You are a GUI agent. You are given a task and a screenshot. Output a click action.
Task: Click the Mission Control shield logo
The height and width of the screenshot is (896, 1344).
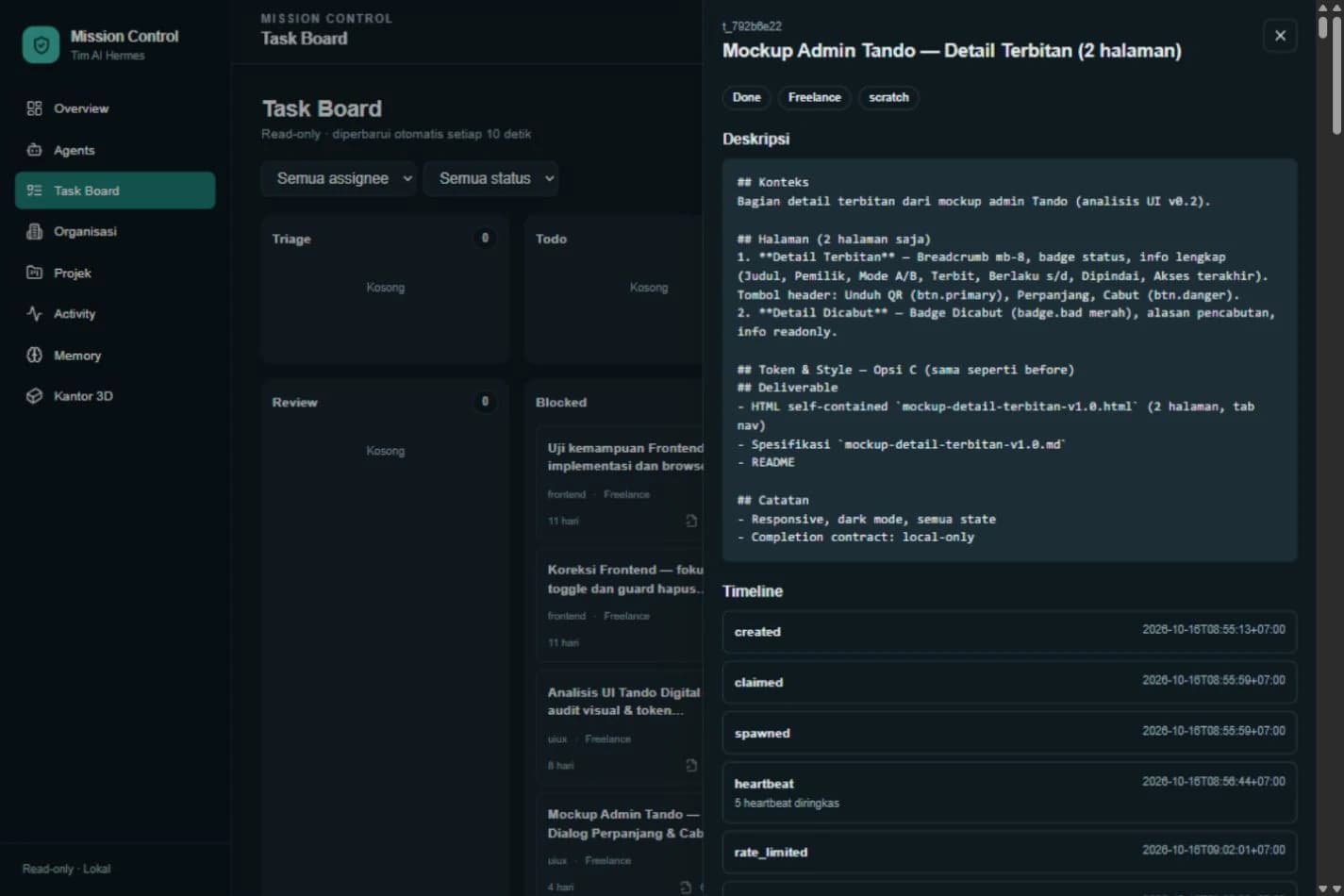41,44
